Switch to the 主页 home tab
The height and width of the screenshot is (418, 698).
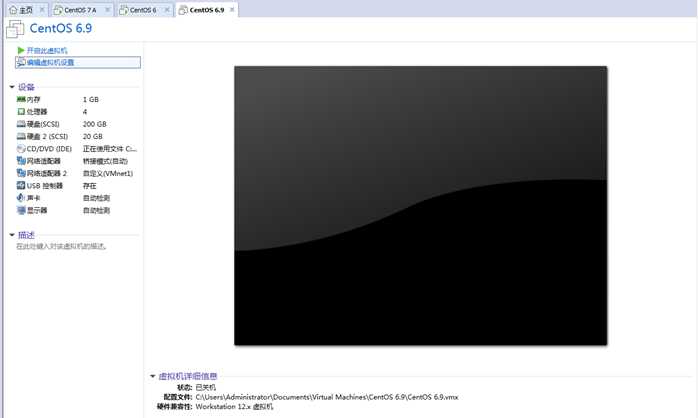click(x=25, y=10)
